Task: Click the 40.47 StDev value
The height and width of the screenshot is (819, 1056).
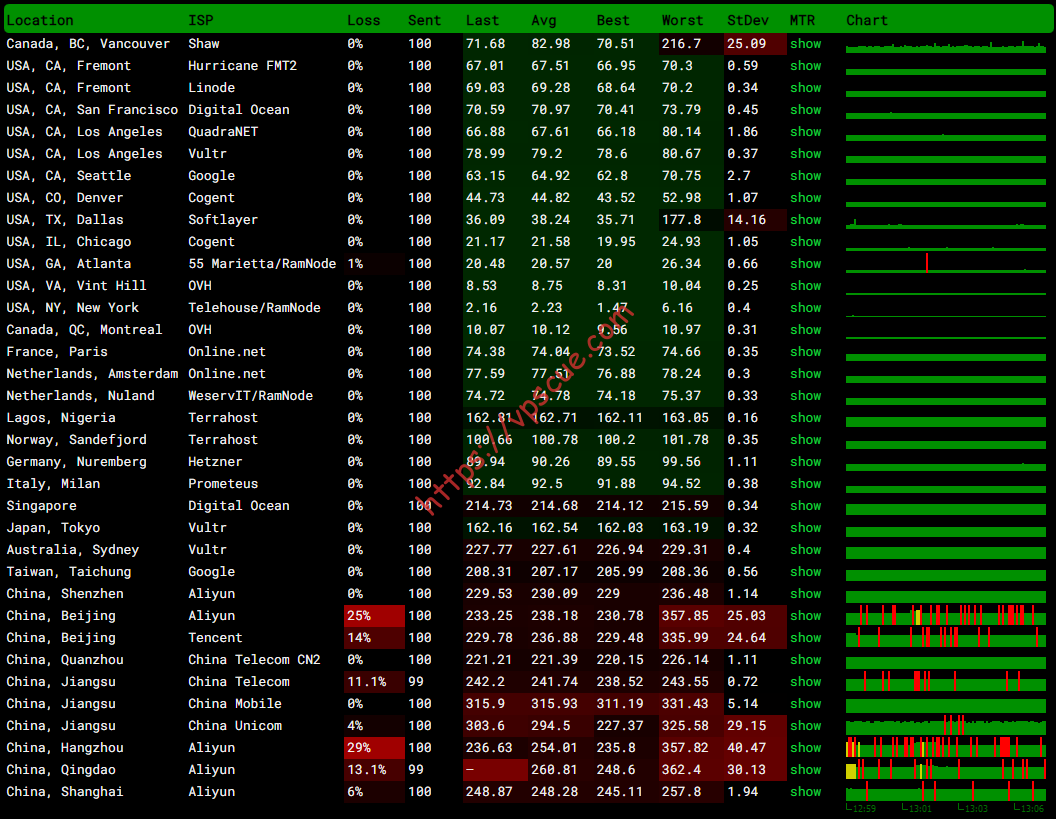Action: 746,748
